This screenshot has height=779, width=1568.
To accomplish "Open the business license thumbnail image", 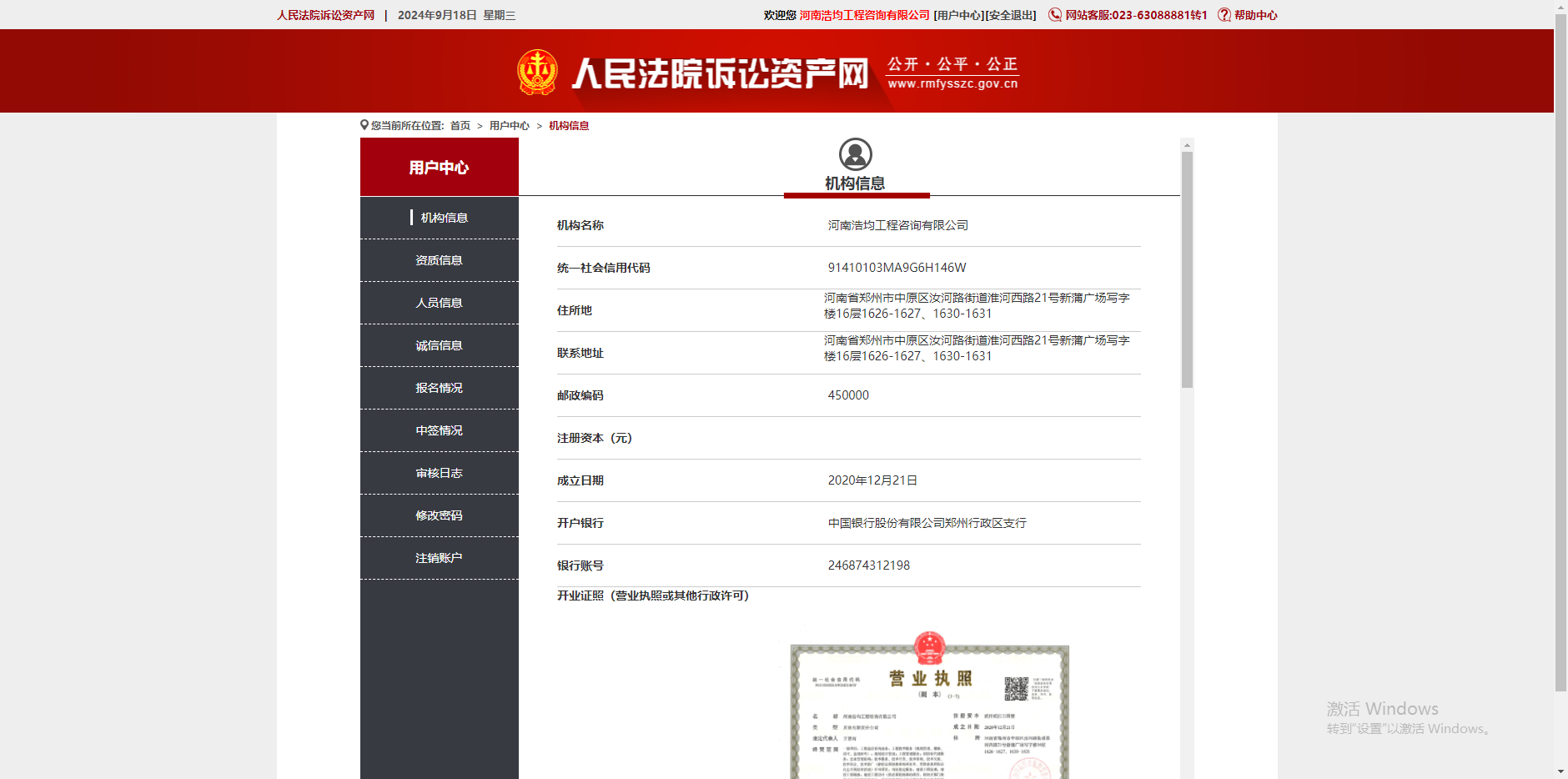I will (929, 709).
